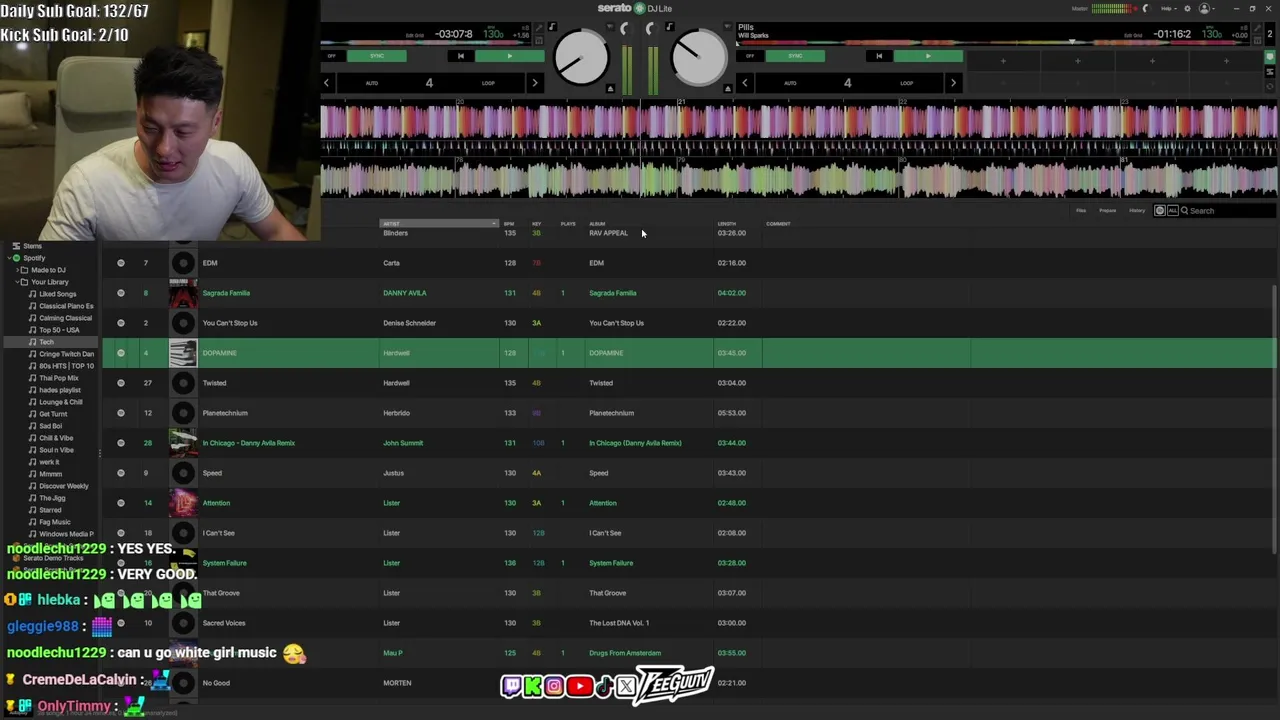Click Spotify icon on EDM row

tap(121, 263)
